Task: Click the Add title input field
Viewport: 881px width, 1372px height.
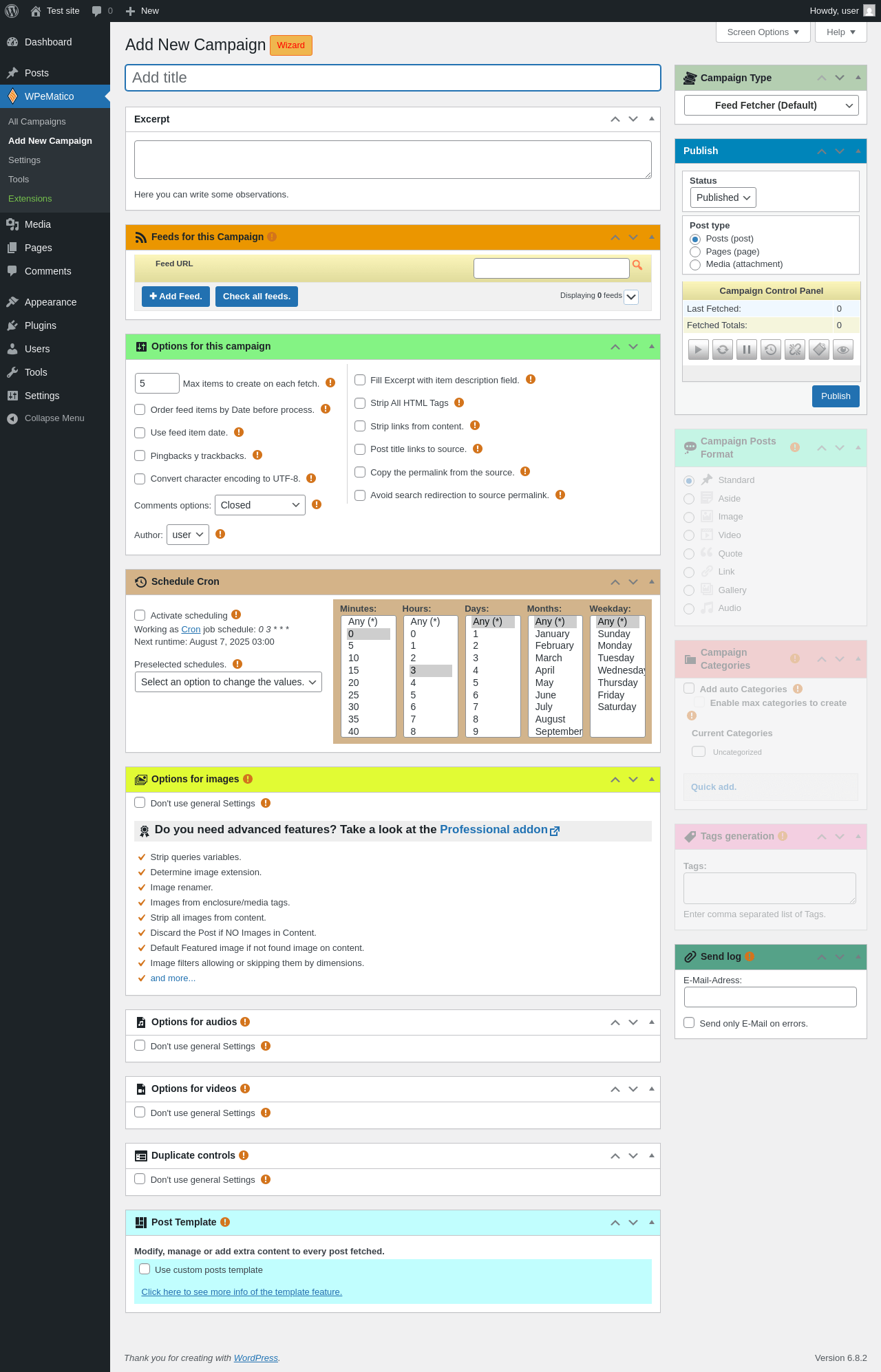Action: tap(393, 78)
